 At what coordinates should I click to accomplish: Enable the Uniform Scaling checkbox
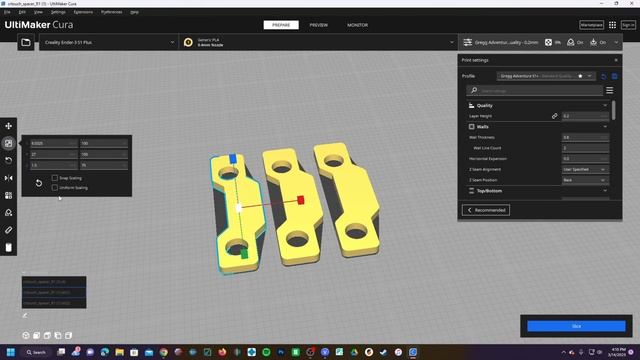55,188
